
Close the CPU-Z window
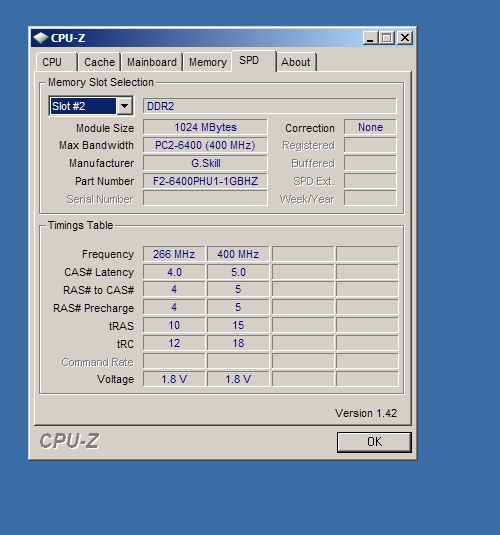pyautogui.click(x=405, y=38)
